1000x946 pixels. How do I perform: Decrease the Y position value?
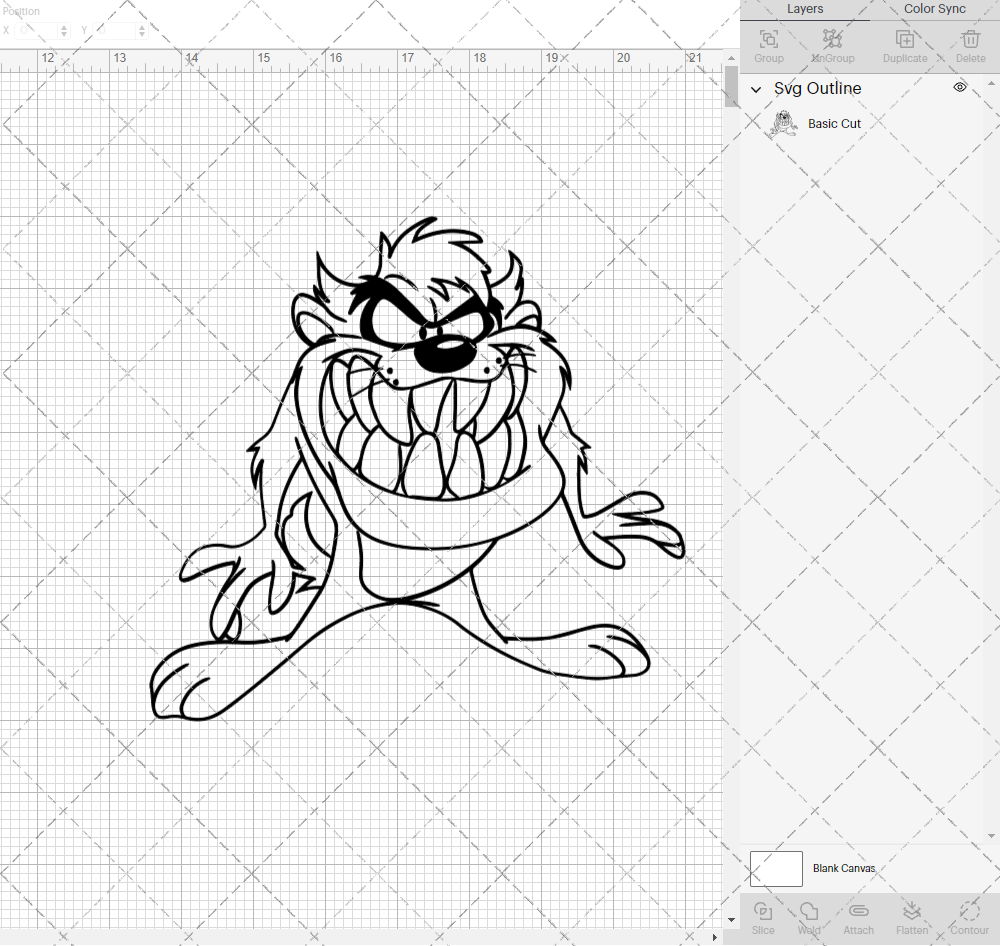(x=141, y=34)
